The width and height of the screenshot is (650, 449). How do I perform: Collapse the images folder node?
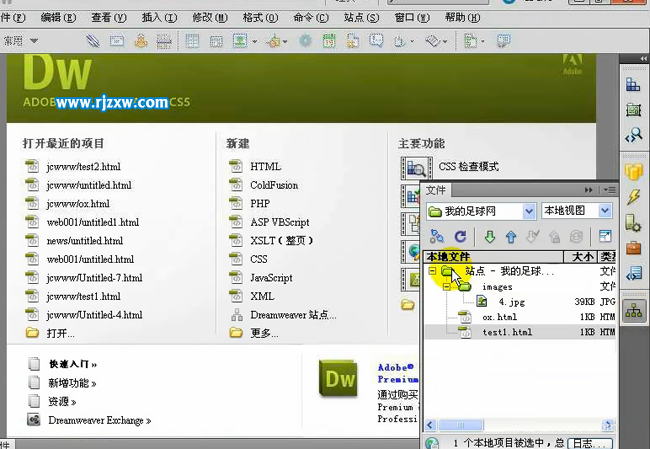446,287
